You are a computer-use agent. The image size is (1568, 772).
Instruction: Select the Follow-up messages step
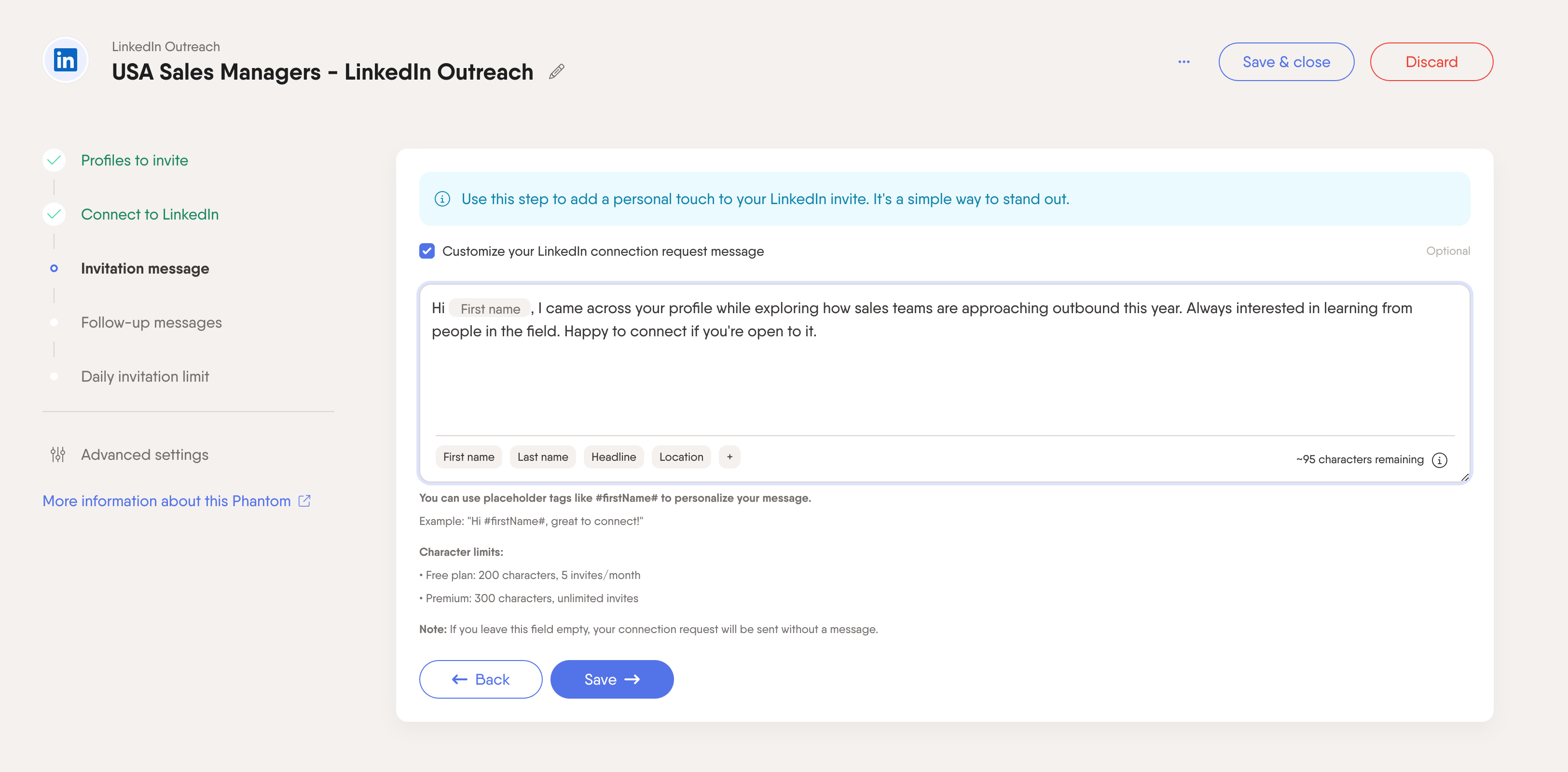coord(151,323)
